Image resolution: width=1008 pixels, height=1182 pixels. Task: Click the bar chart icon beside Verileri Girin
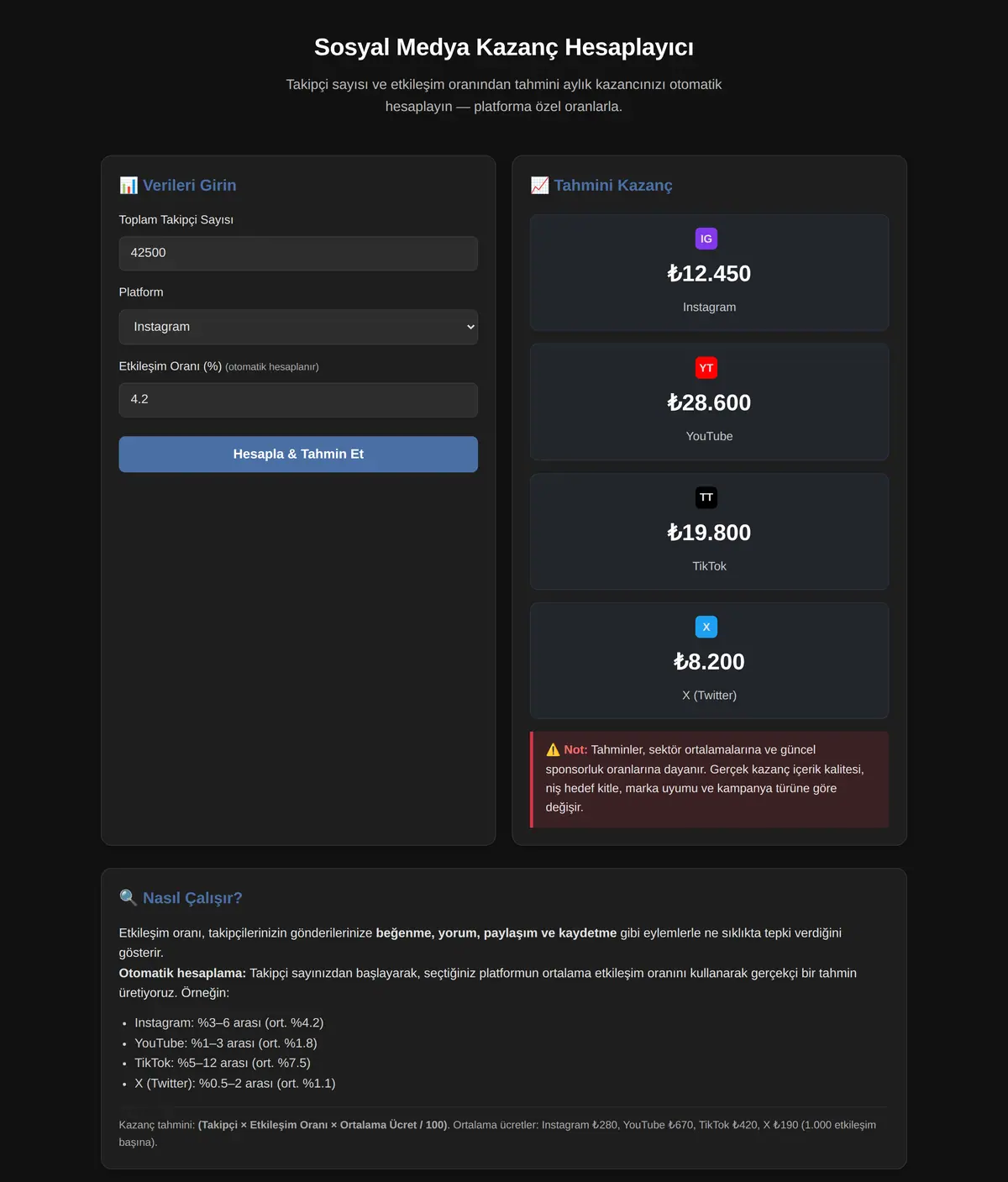point(129,185)
